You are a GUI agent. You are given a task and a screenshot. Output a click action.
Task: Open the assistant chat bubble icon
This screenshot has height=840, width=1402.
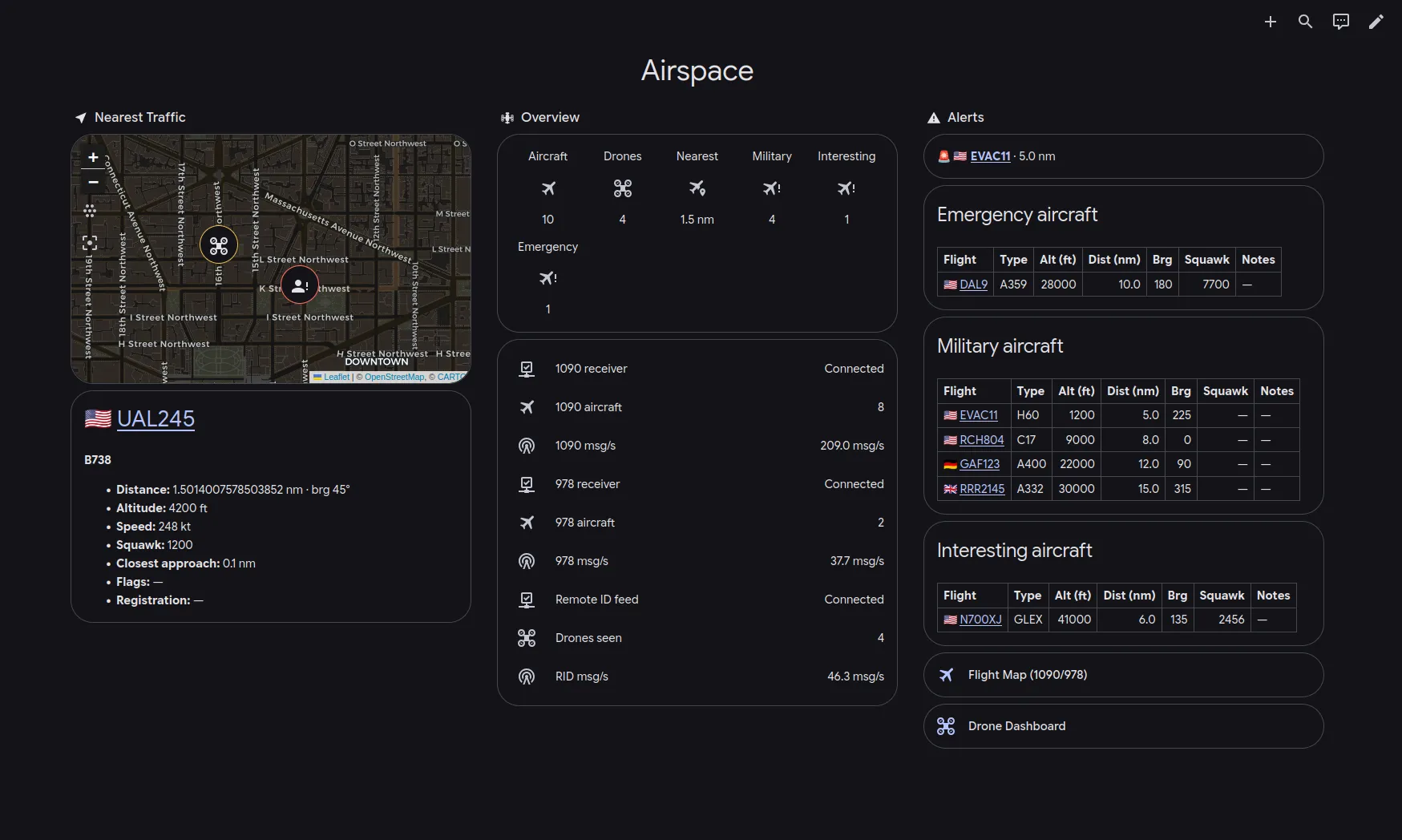pos(1340,22)
